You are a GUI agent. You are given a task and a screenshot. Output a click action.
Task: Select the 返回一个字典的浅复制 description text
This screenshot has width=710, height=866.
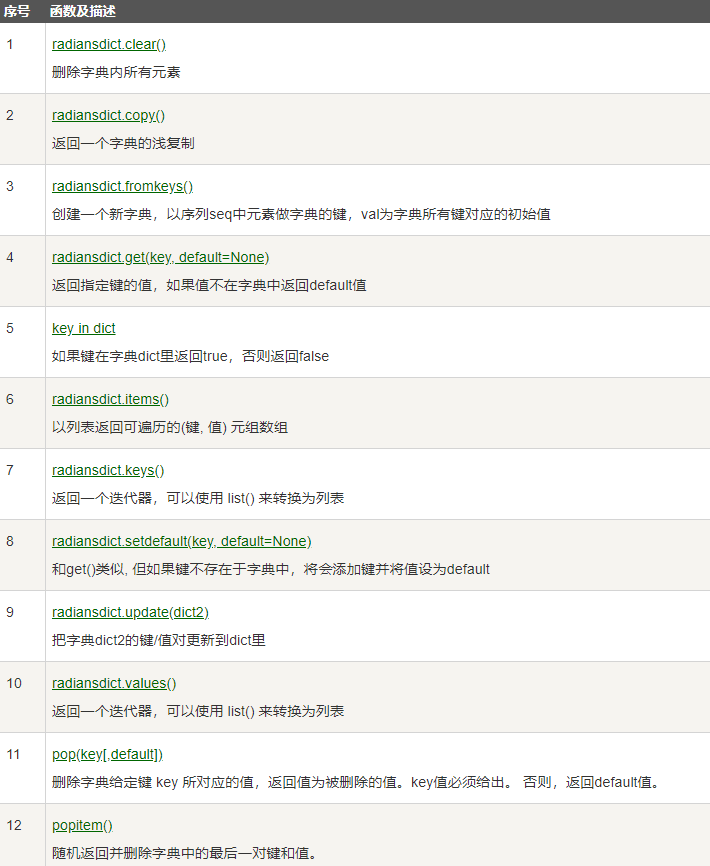pyautogui.click(x=123, y=144)
